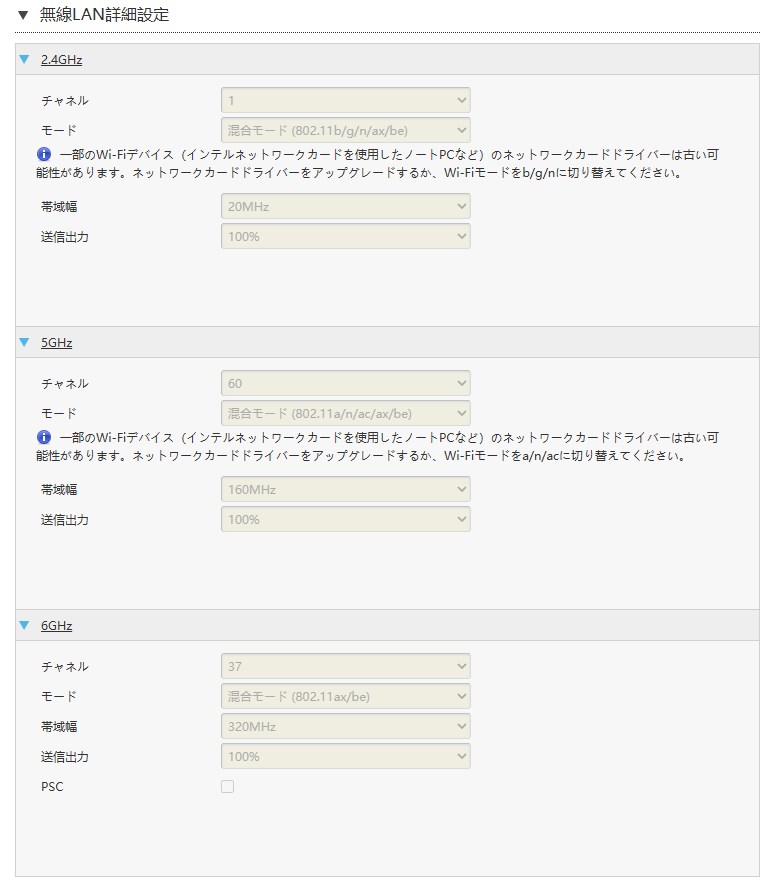The width and height of the screenshot is (769, 884).
Task: Click the info icon in 5GHz section
Action: 44,438
